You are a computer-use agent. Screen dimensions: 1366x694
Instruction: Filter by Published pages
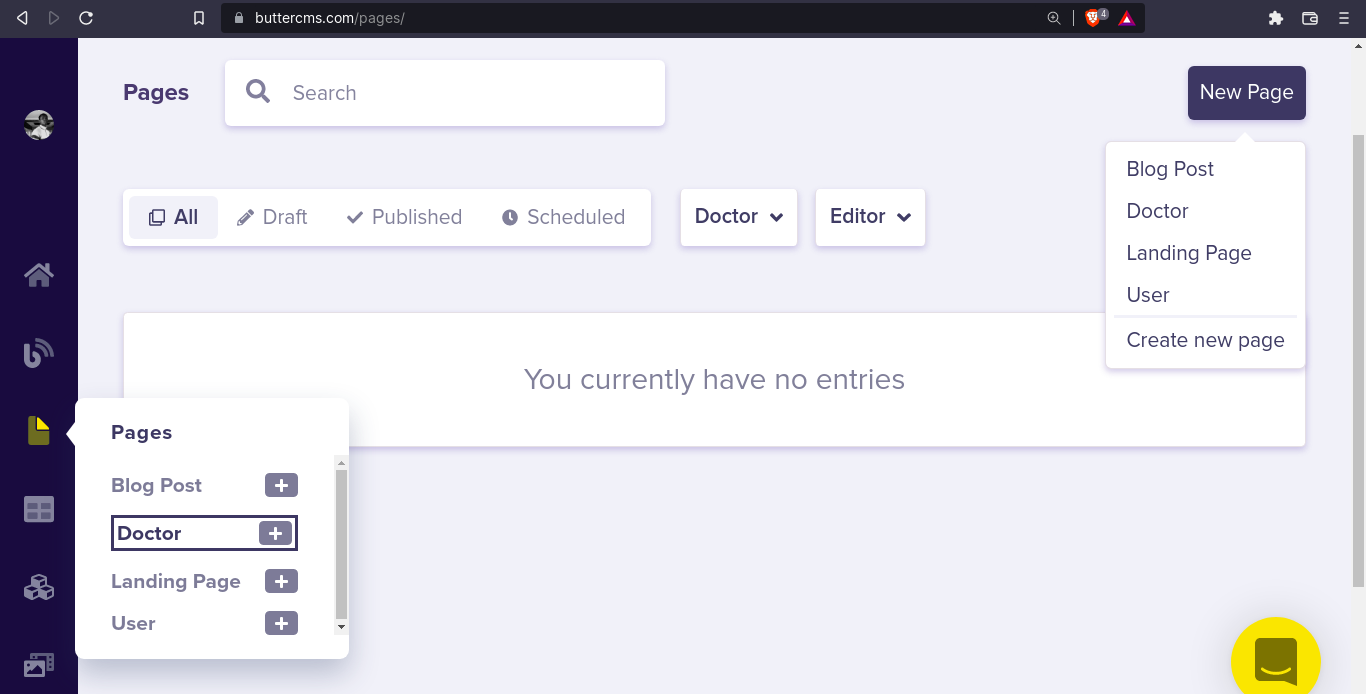404,217
